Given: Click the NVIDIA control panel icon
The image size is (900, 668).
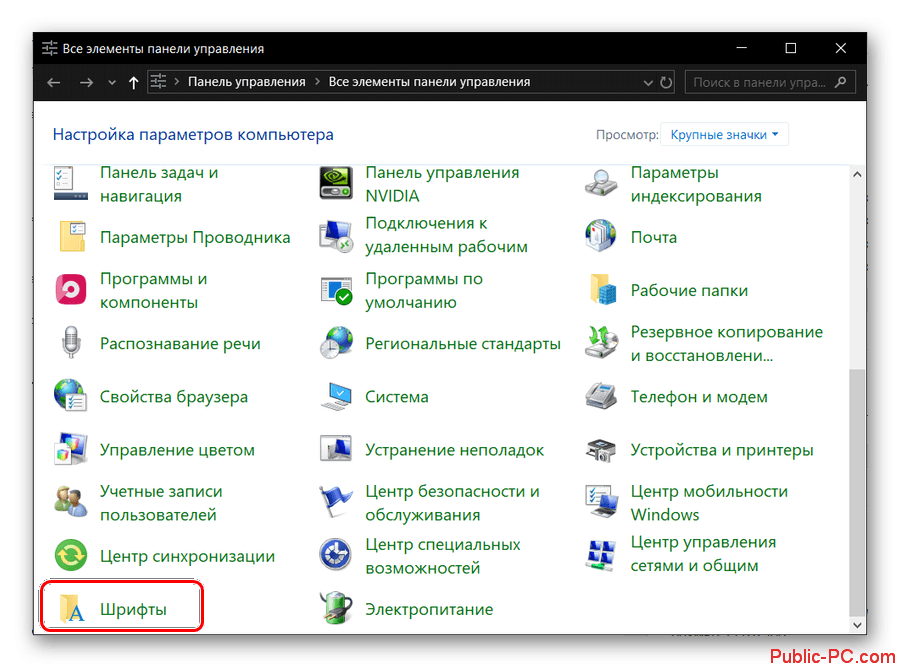Looking at the screenshot, I should (x=336, y=184).
